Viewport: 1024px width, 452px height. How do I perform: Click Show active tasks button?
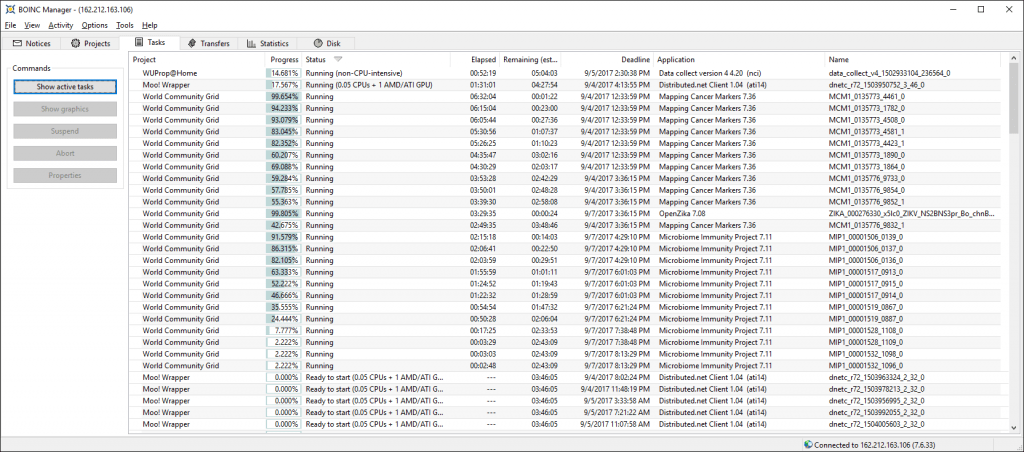click(65, 87)
